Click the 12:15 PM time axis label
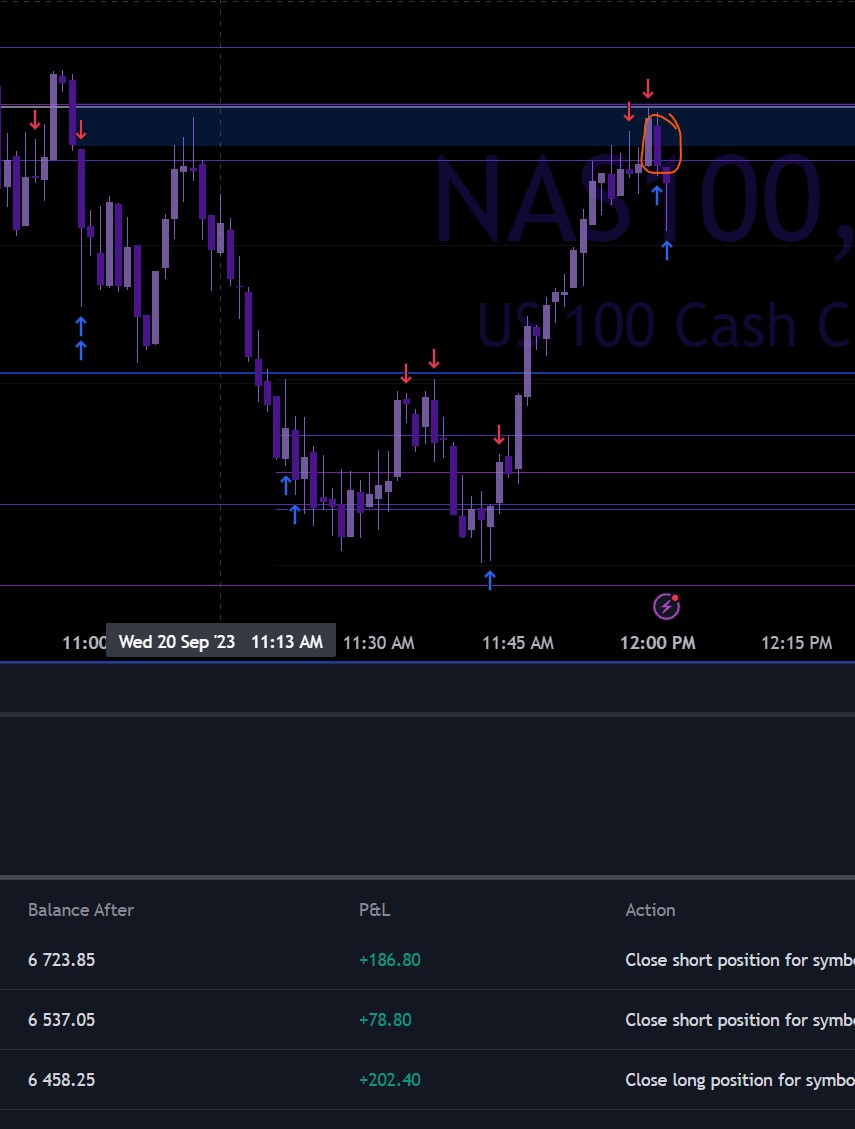The width and height of the screenshot is (855, 1129). (797, 642)
